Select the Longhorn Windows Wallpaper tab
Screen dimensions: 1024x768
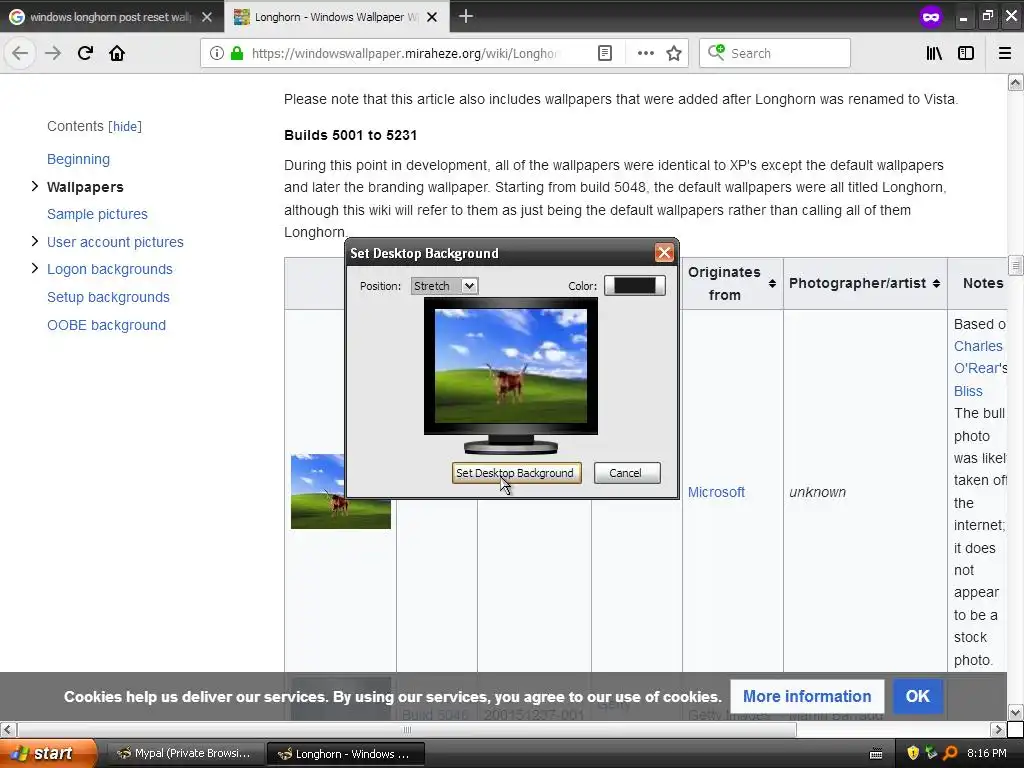pos(337,17)
